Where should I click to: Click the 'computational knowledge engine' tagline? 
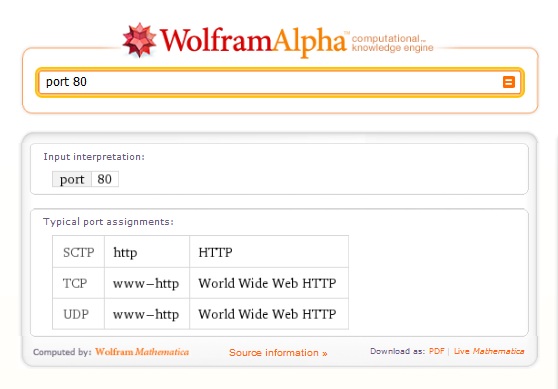click(x=393, y=43)
